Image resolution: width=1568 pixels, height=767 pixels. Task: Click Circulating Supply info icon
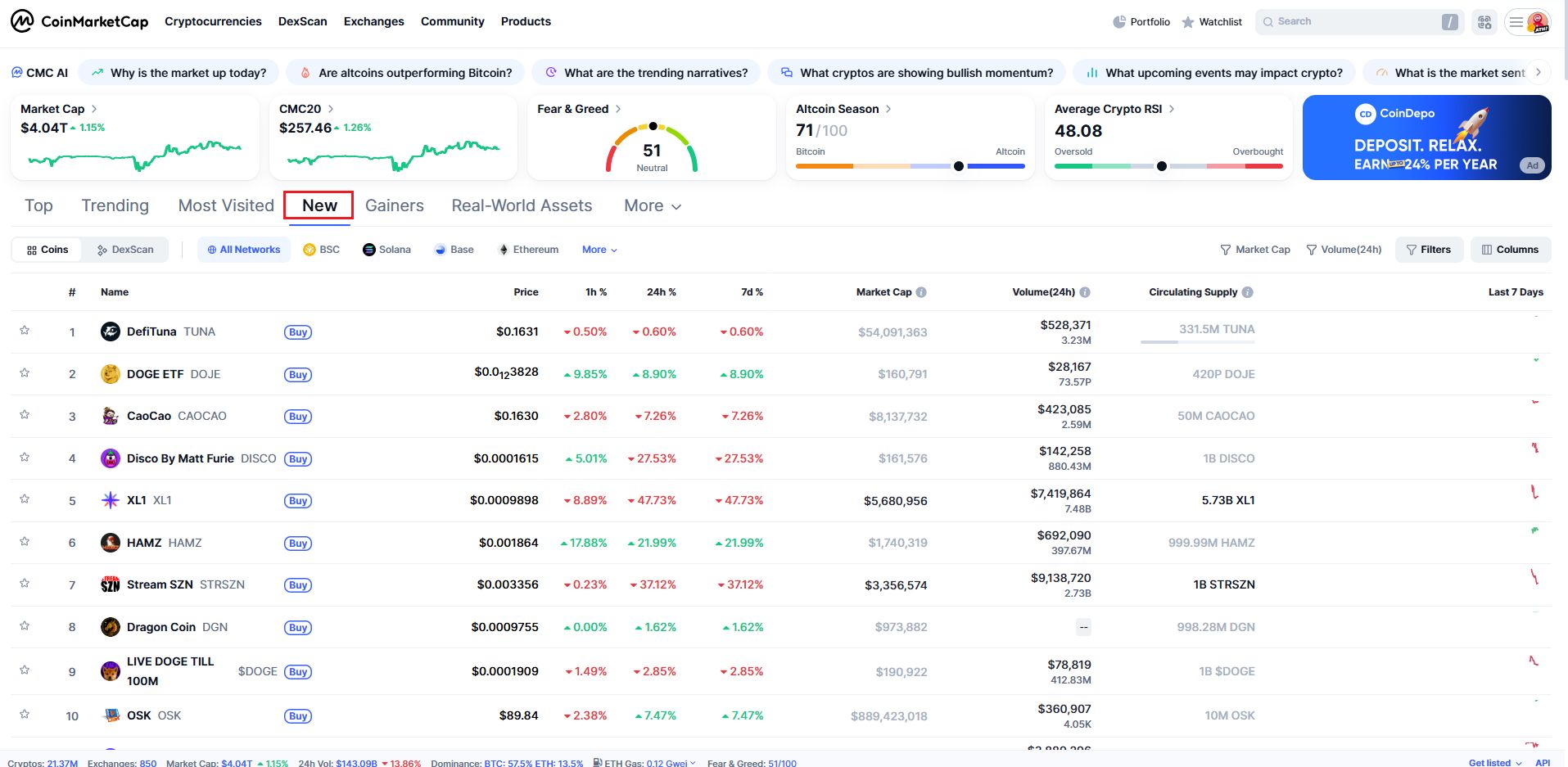(x=1247, y=292)
